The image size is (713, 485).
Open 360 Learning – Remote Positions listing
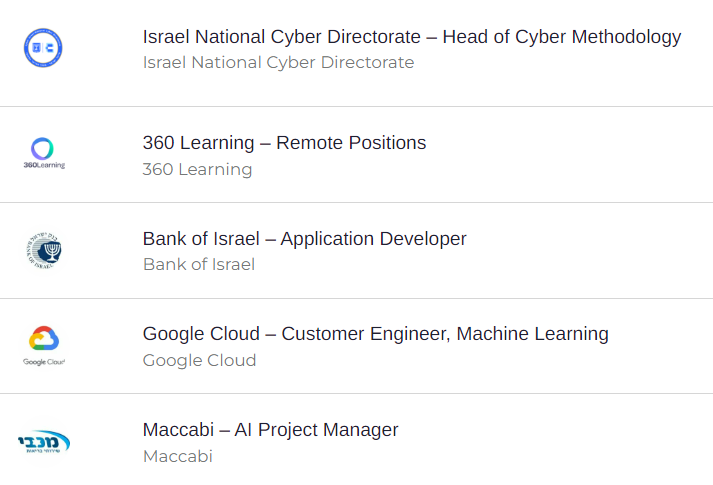pos(284,143)
